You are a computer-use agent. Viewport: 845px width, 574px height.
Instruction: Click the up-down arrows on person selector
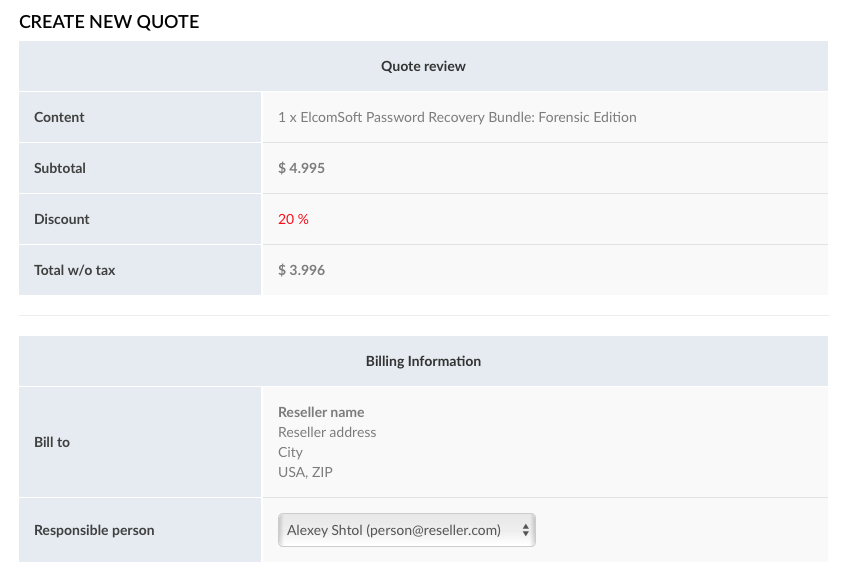point(526,530)
